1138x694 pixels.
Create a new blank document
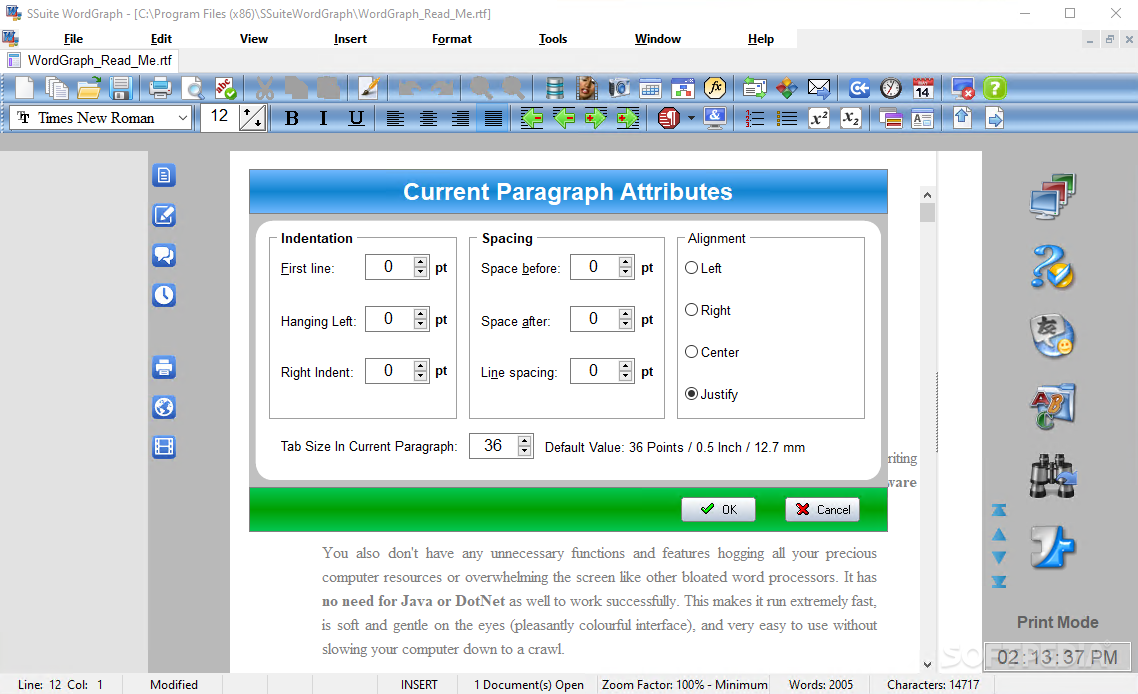24,89
